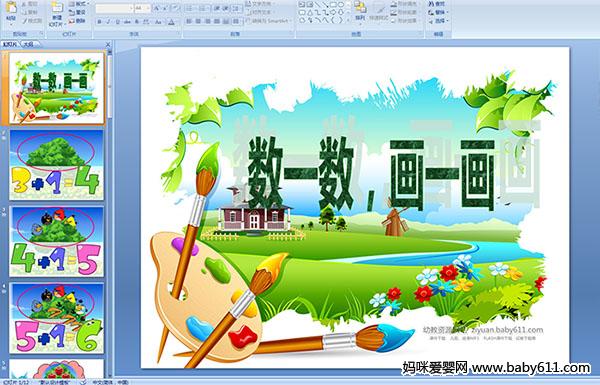The width and height of the screenshot is (600, 385).
Task: Click the New Slide button
Action: pyautogui.click(x=57, y=14)
